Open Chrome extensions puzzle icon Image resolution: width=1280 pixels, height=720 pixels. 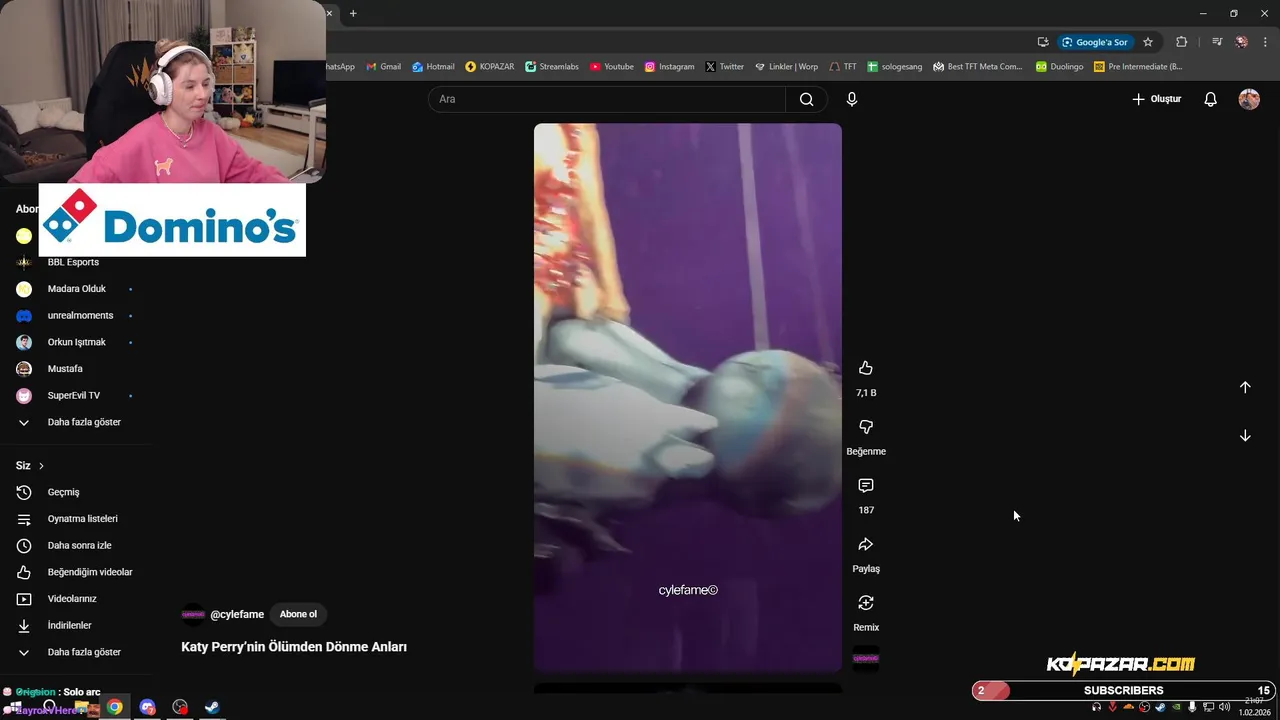coord(1181,42)
